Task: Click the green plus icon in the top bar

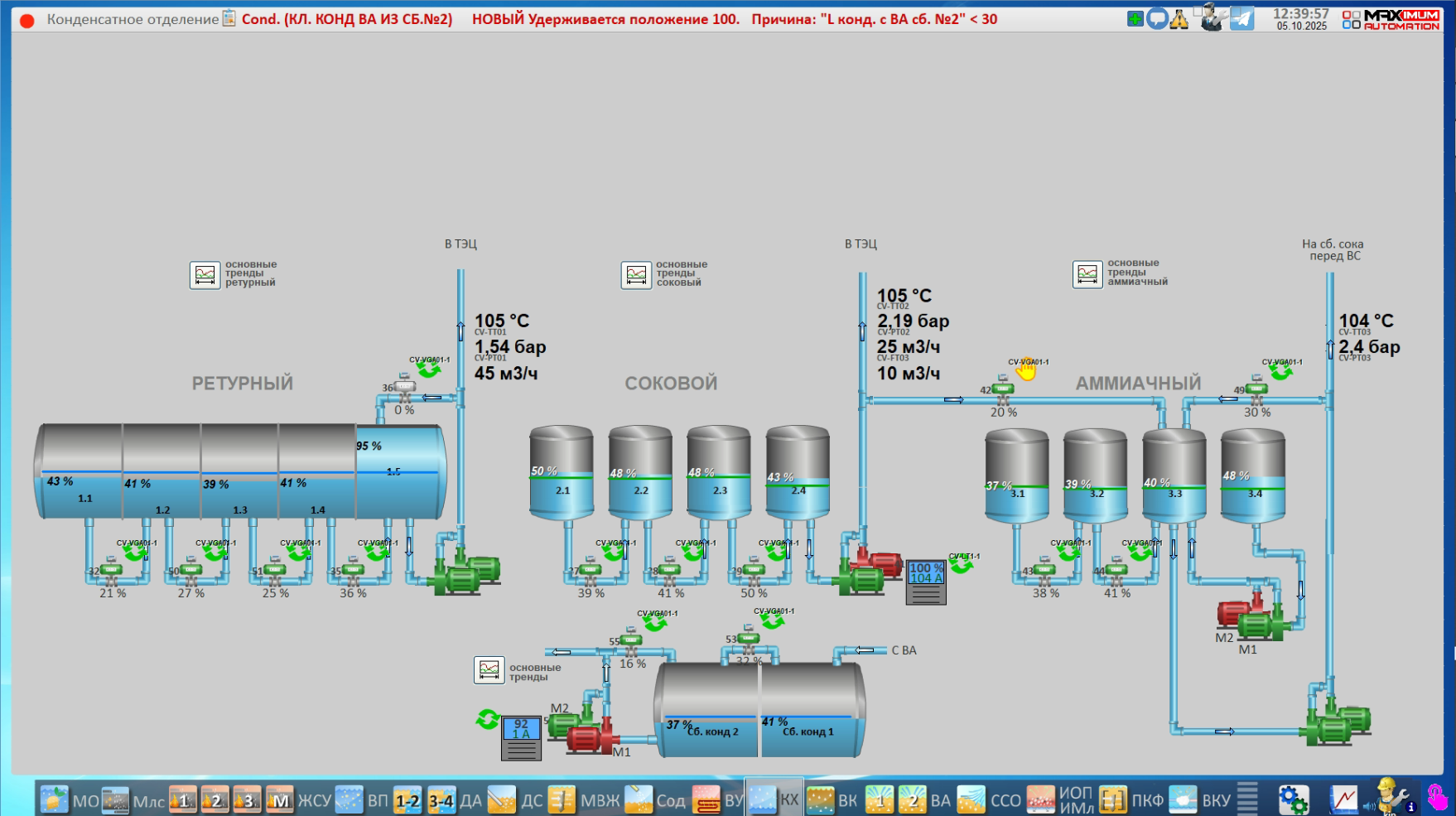Action: (1135, 18)
